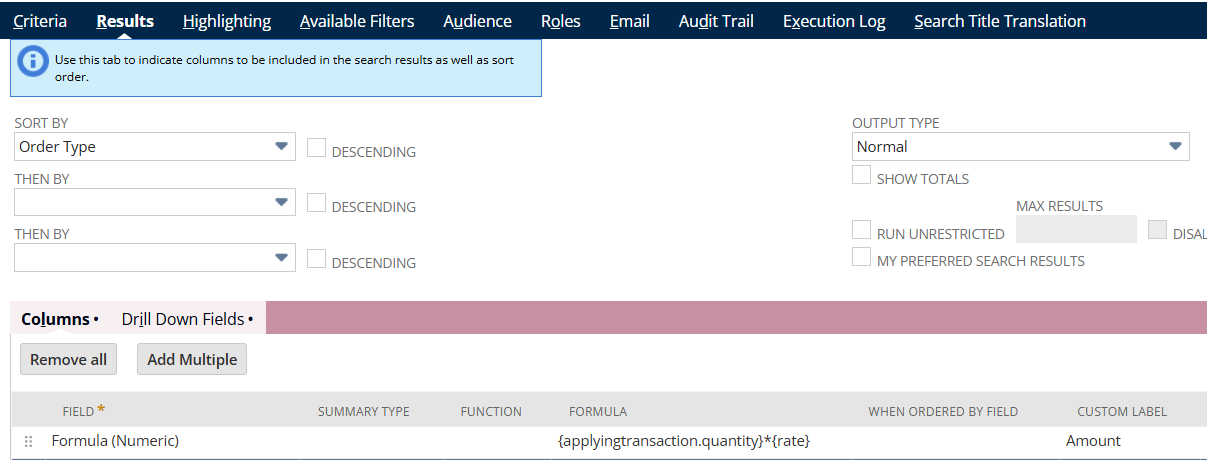Open the Search Title Translation tab

pos(1000,21)
